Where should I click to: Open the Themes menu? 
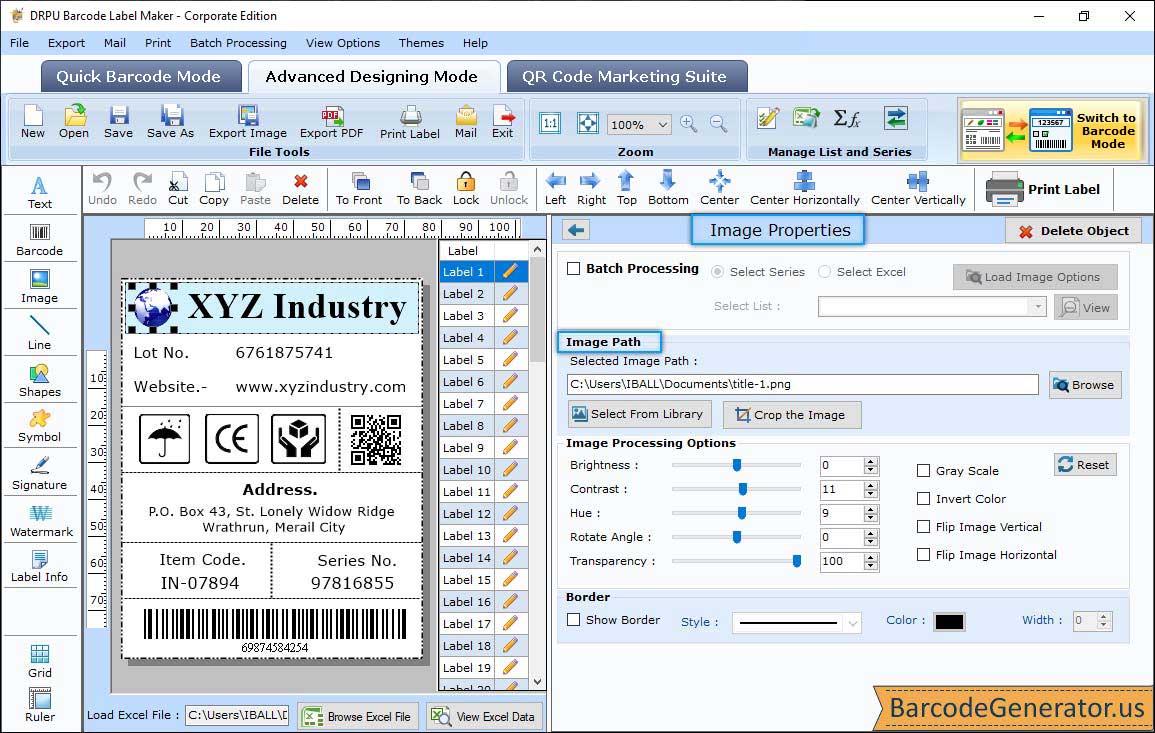tap(421, 43)
